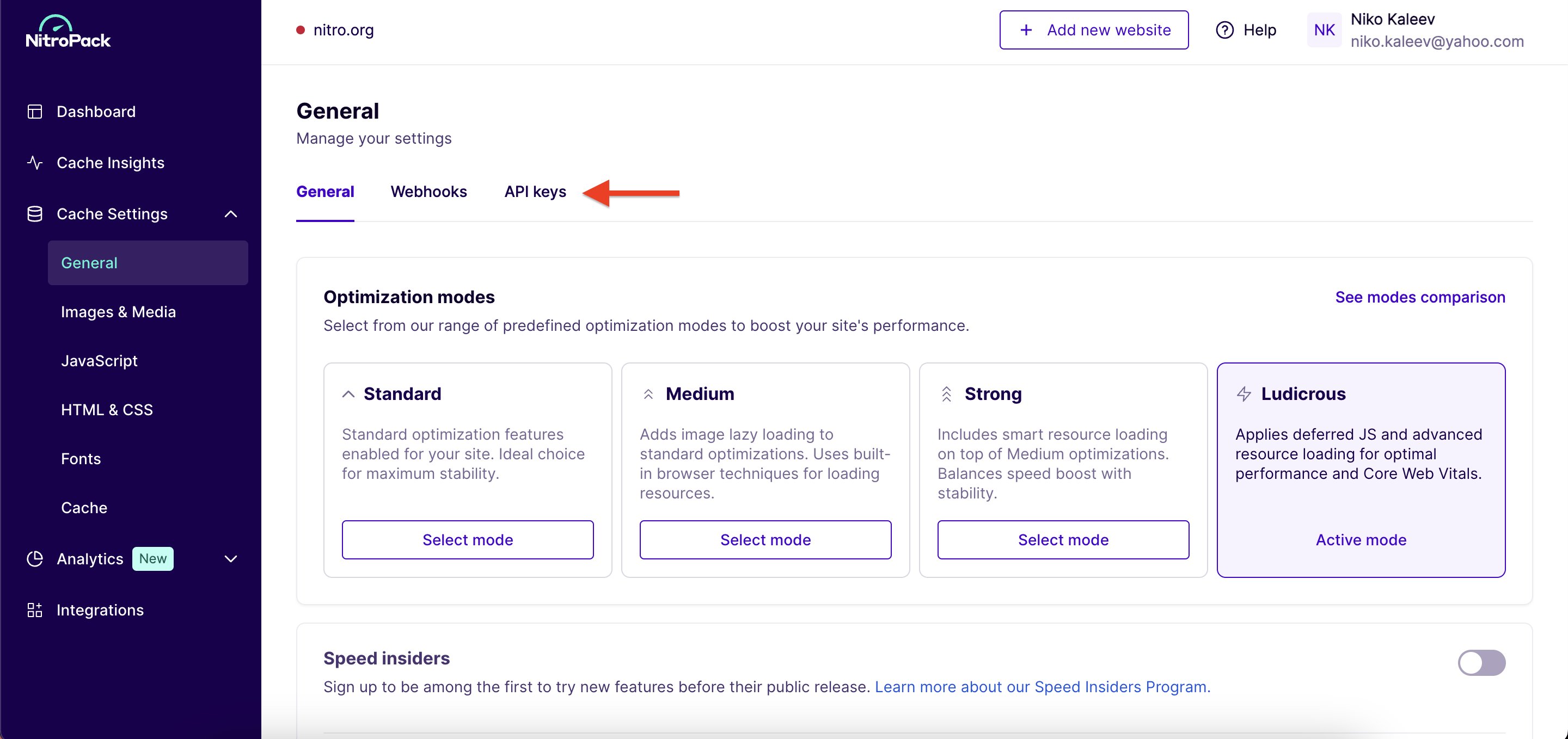Select mode on the Strong card
This screenshot has width=1568, height=739.
click(1063, 539)
